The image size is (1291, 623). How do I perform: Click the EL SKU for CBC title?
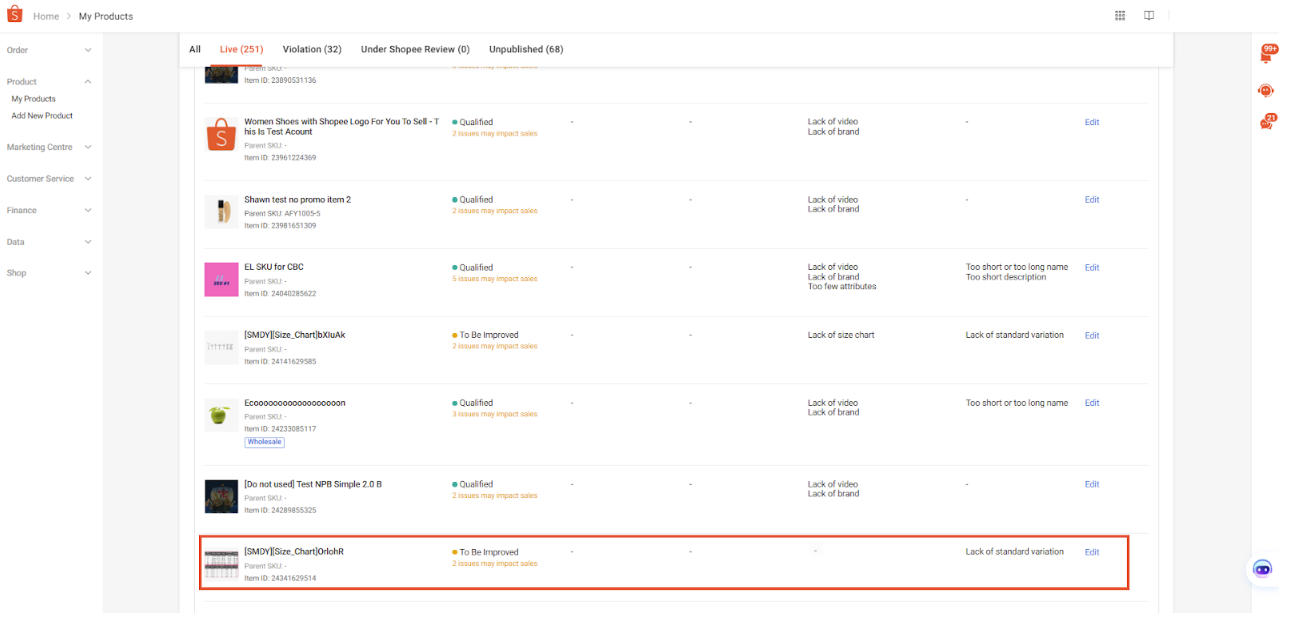pos(274,267)
